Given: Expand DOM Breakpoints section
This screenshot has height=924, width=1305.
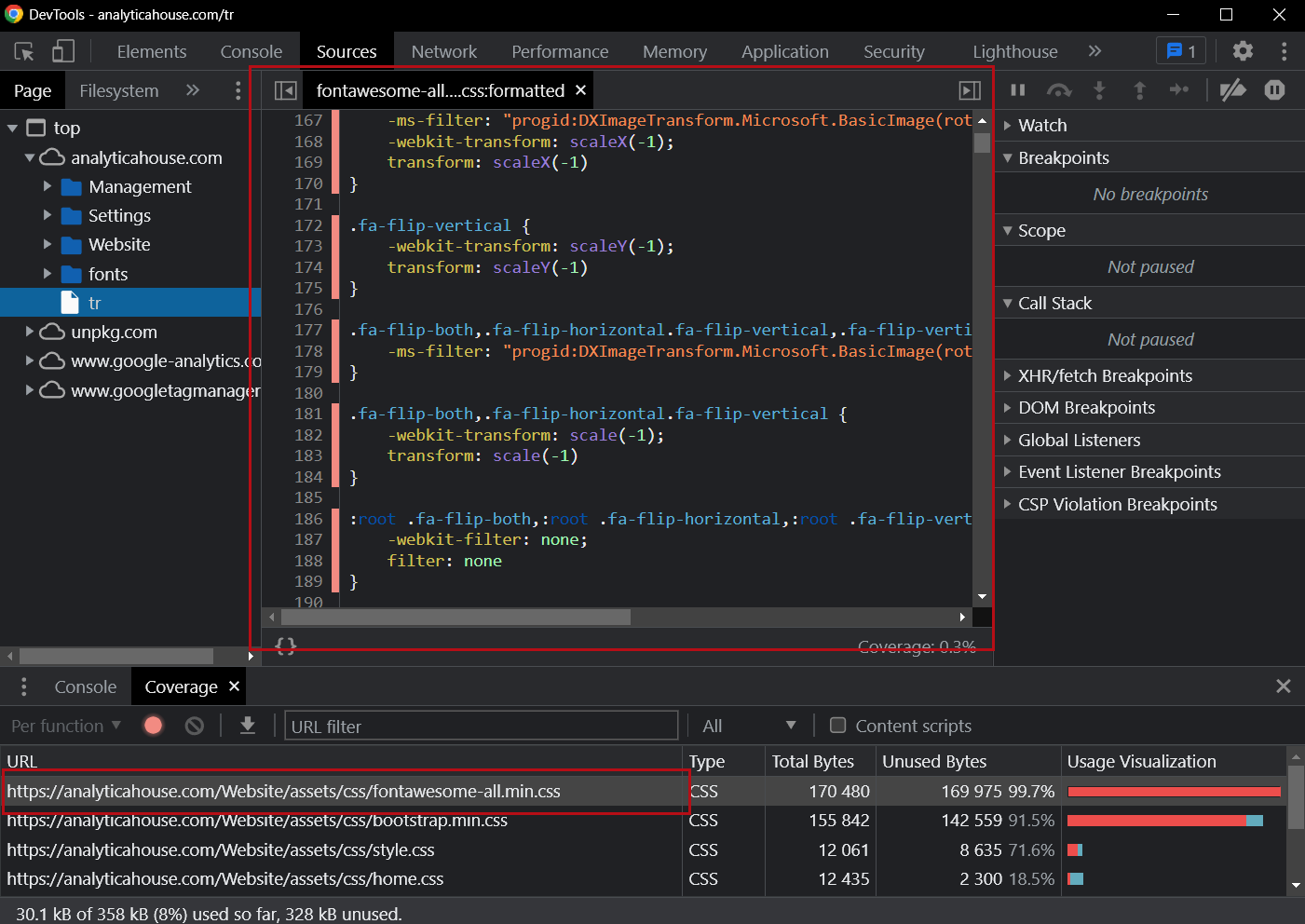Looking at the screenshot, I should (x=1149, y=407).
